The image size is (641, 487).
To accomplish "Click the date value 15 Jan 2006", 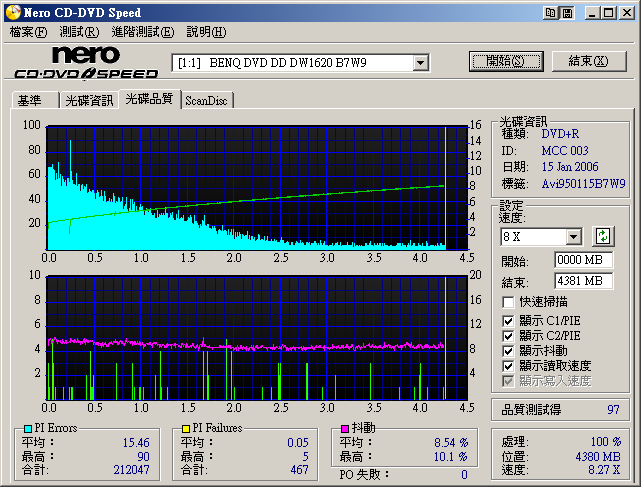I will tap(570, 167).
